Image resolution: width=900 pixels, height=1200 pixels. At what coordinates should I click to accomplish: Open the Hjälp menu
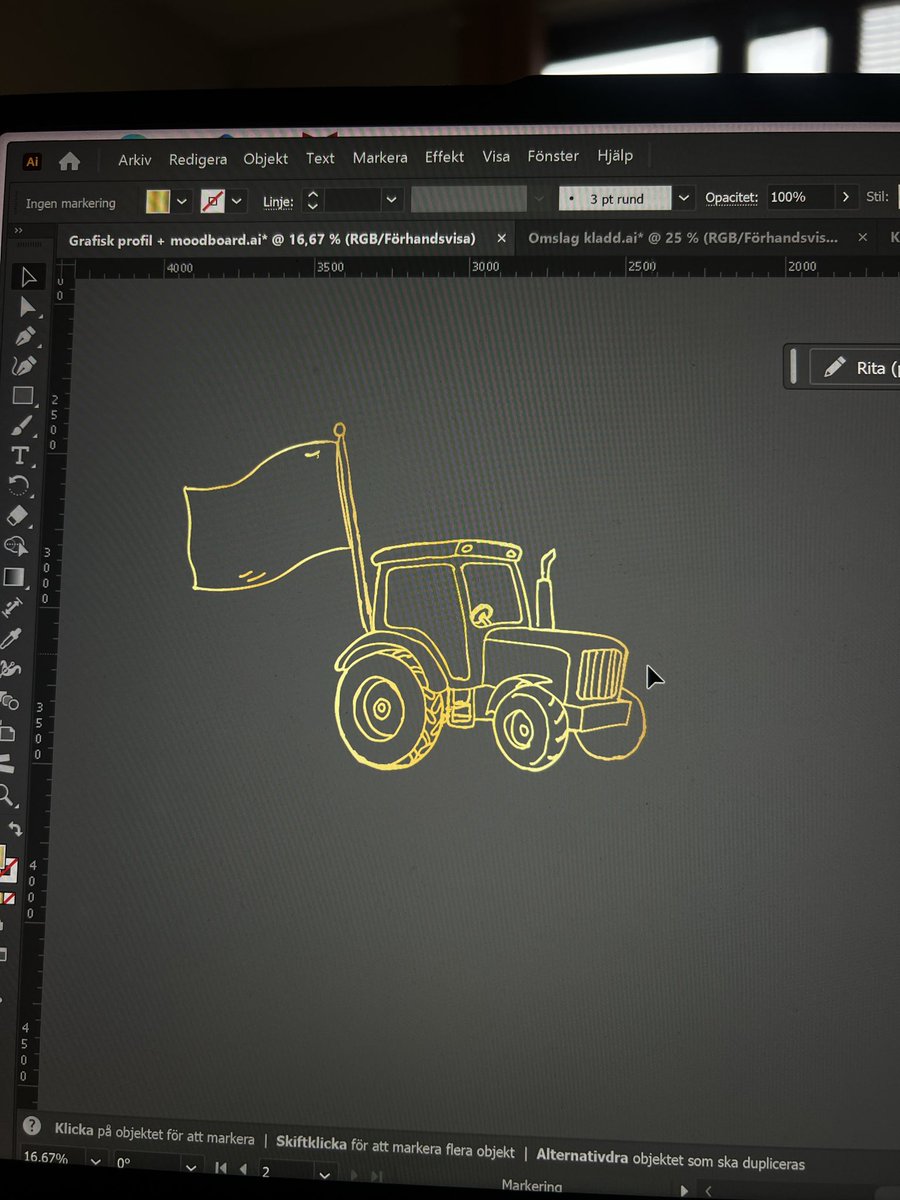[x=615, y=156]
